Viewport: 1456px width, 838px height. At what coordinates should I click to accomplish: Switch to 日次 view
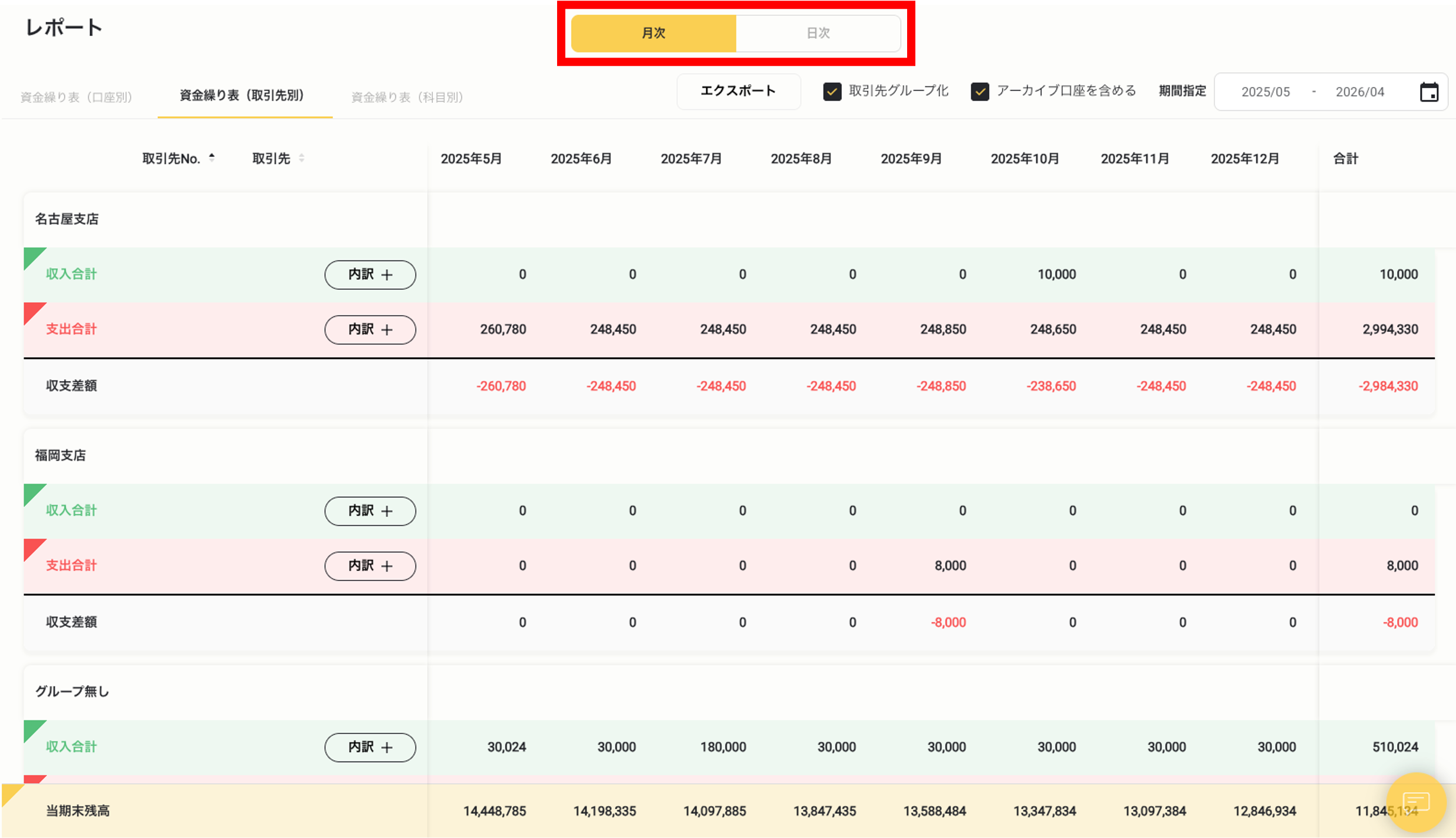click(818, 33)
